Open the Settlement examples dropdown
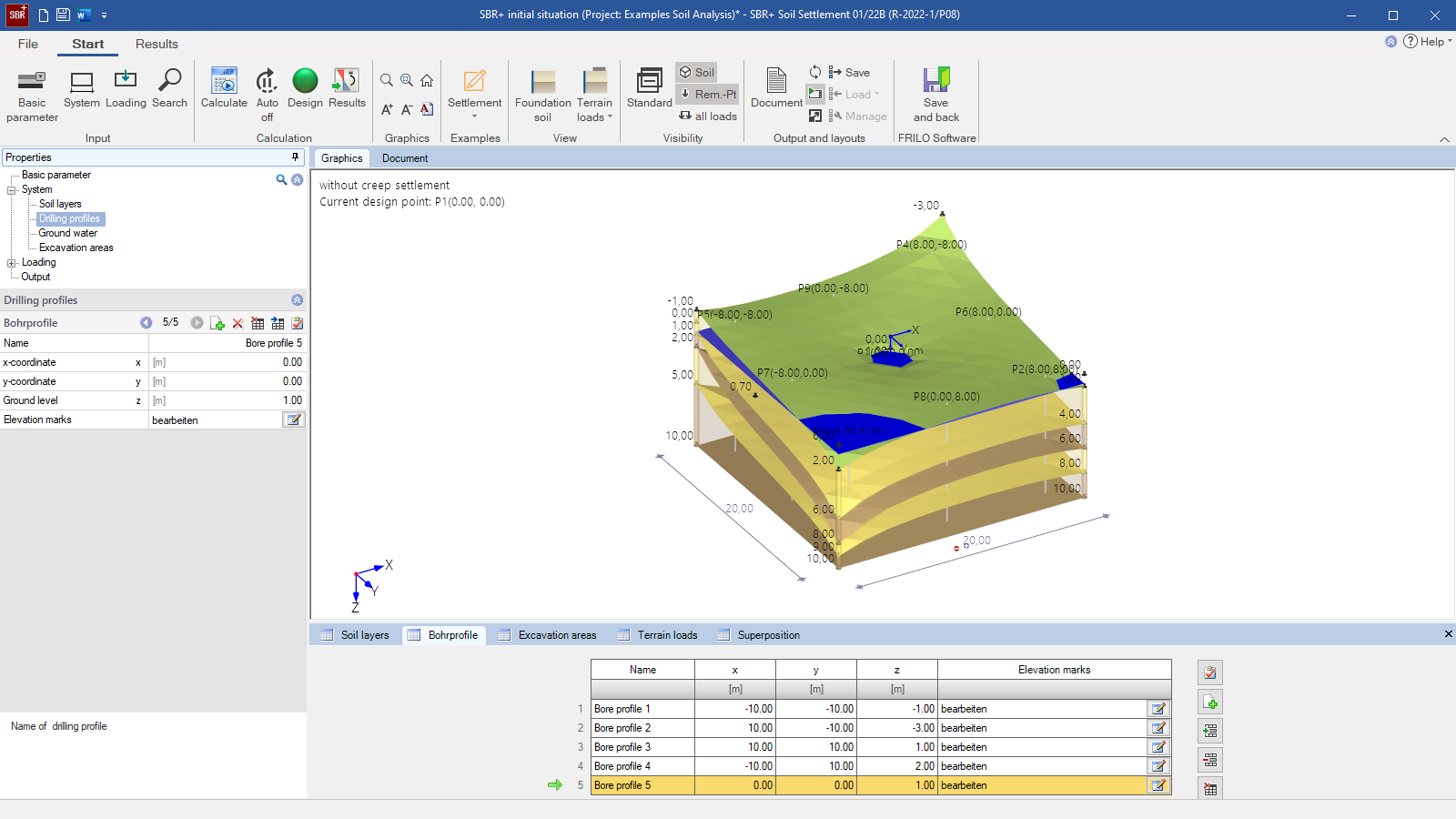 click(x=474, y=95)
